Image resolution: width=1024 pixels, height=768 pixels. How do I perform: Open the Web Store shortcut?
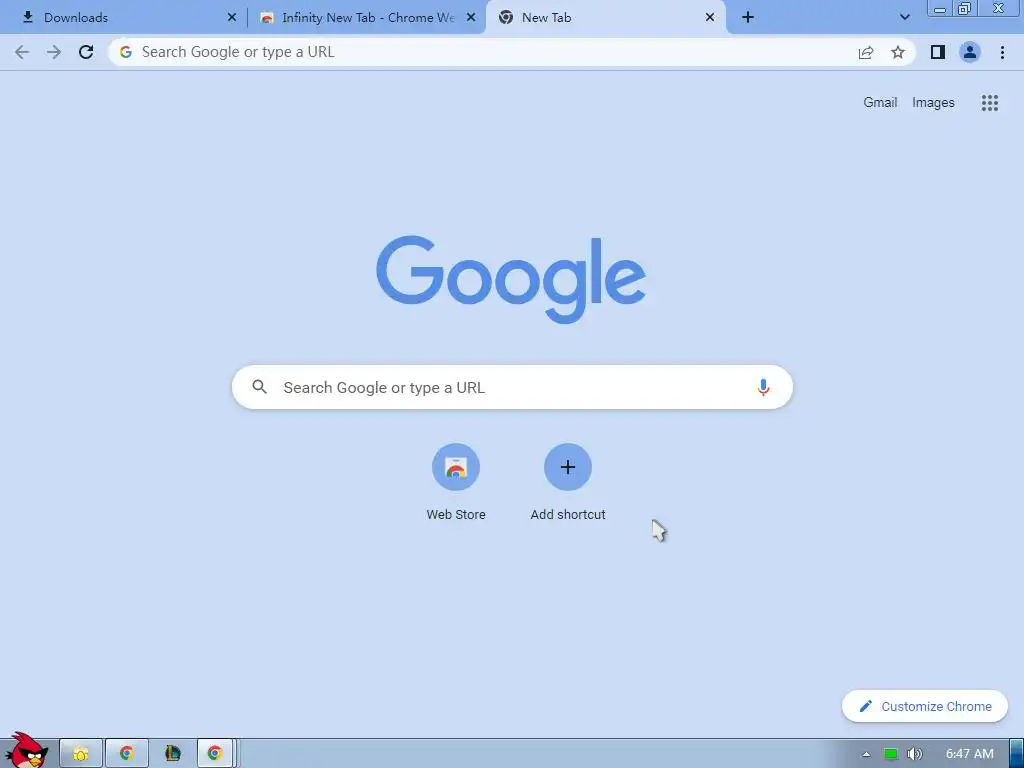click(456, 482)
